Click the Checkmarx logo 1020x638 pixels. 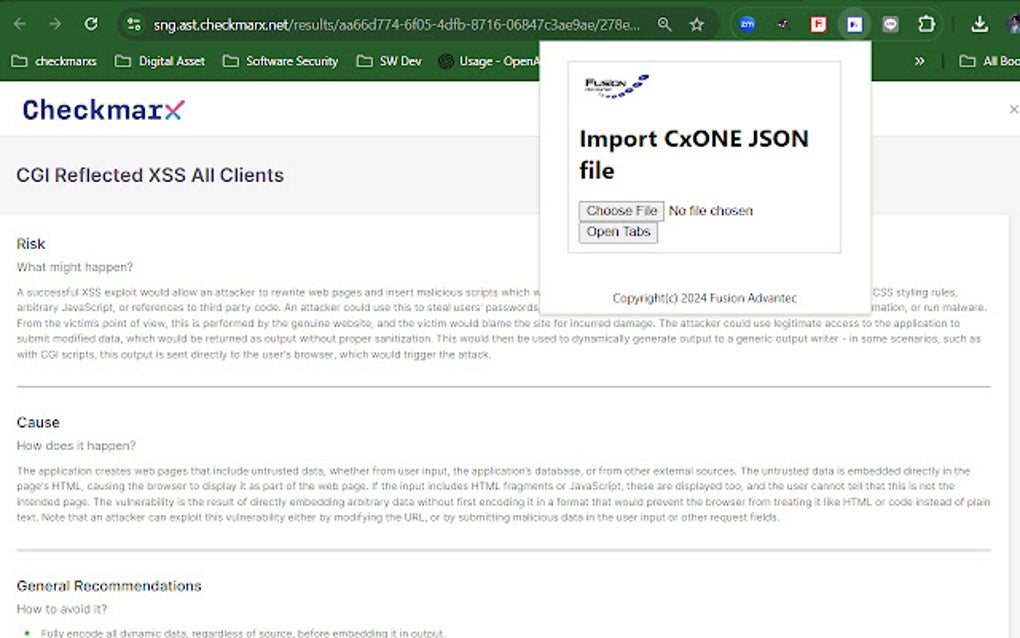103,110
